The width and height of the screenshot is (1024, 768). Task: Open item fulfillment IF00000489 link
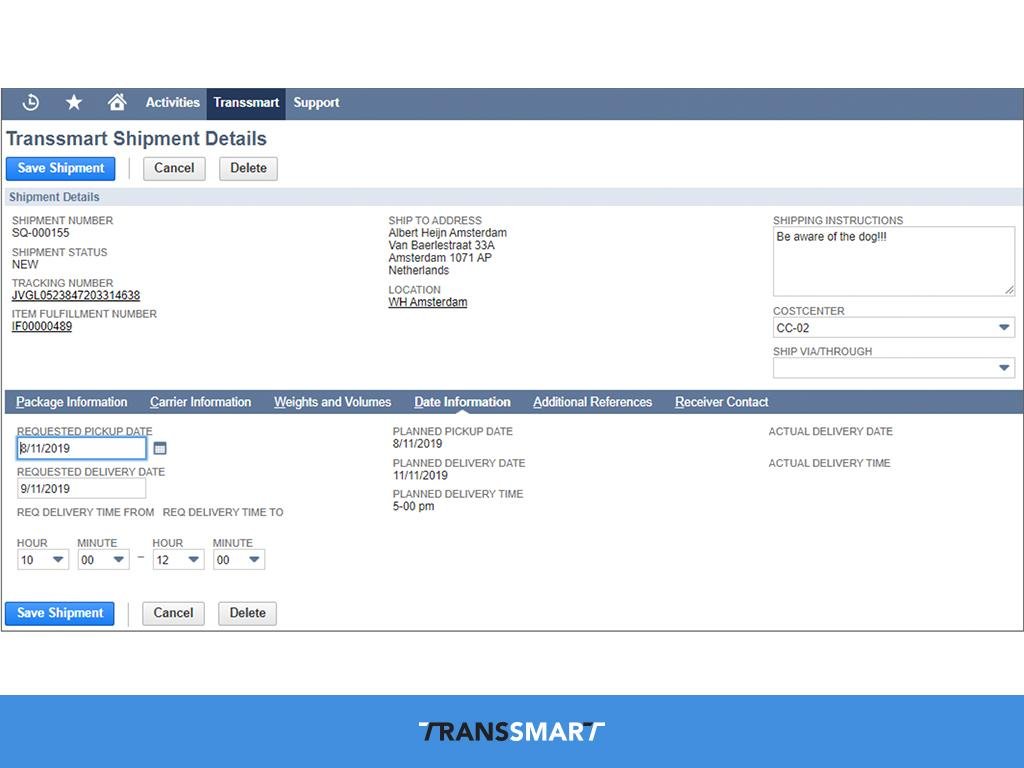[x=42, y=326]
